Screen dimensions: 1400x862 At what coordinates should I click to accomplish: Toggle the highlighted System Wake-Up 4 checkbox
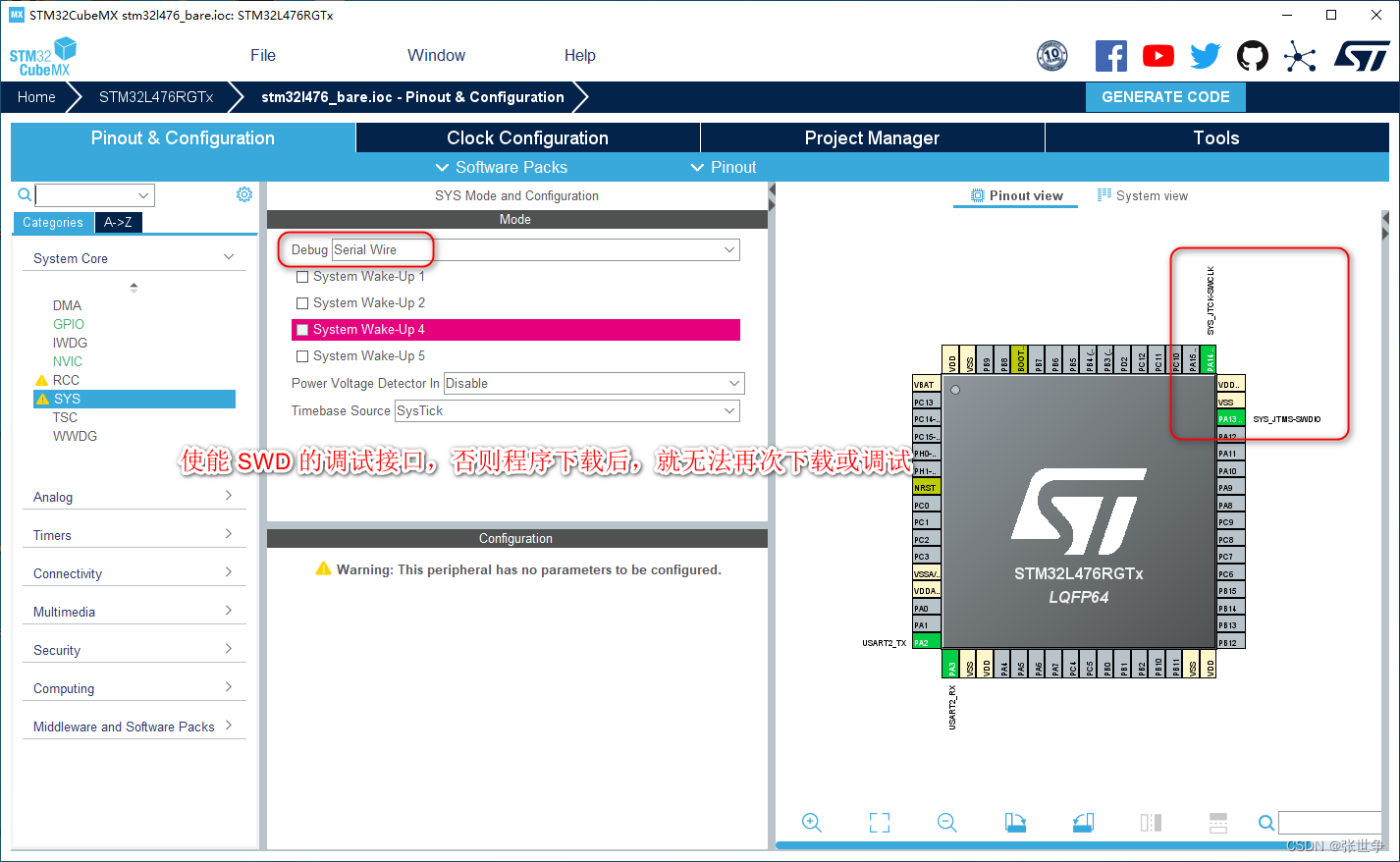click(x=302, y=330)
